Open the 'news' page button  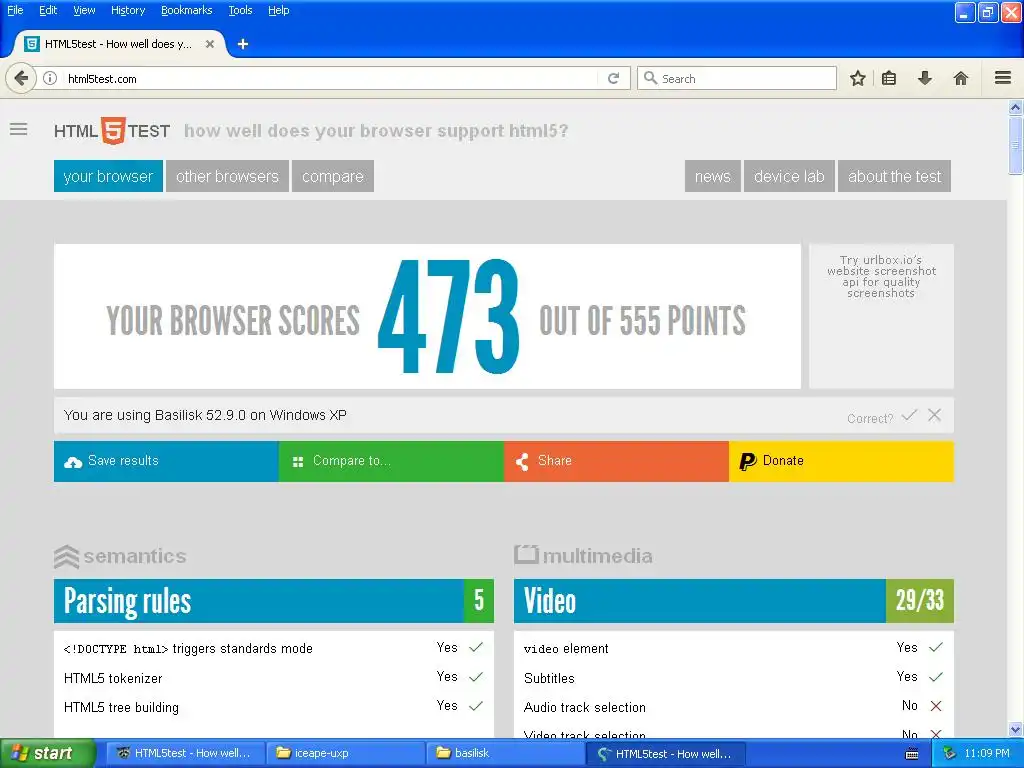click(x=712, y=176)
